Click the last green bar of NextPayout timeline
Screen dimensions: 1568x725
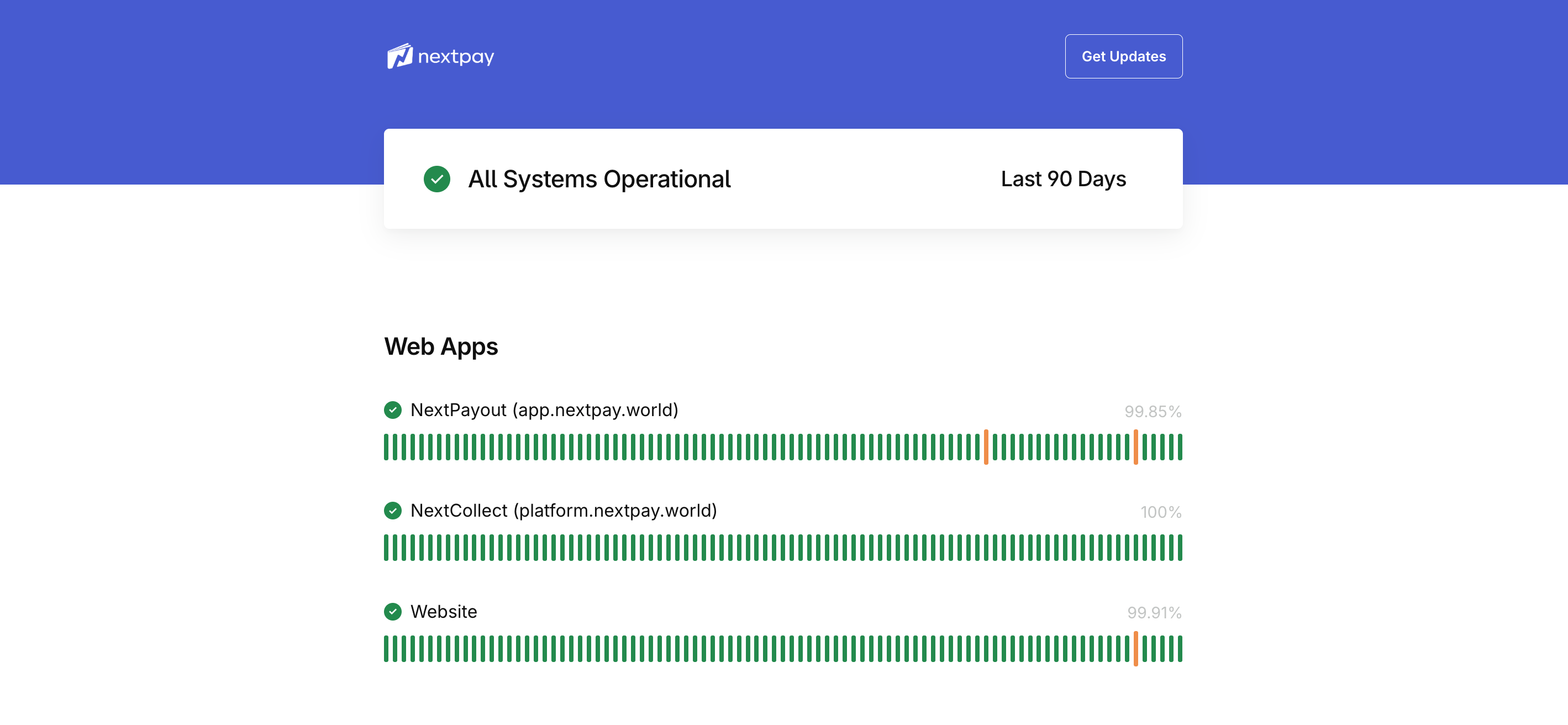coord(1180,447)
